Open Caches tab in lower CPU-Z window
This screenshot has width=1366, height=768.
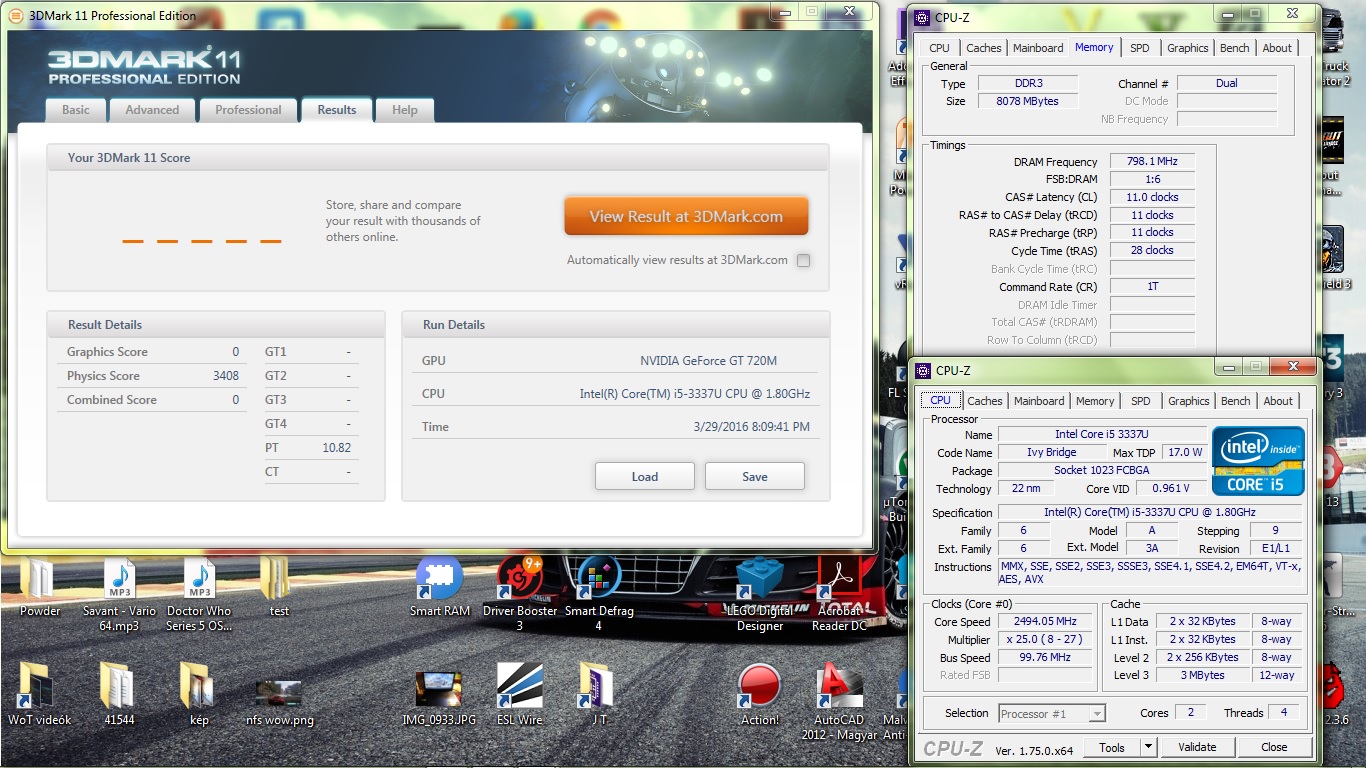pos(984,401)
